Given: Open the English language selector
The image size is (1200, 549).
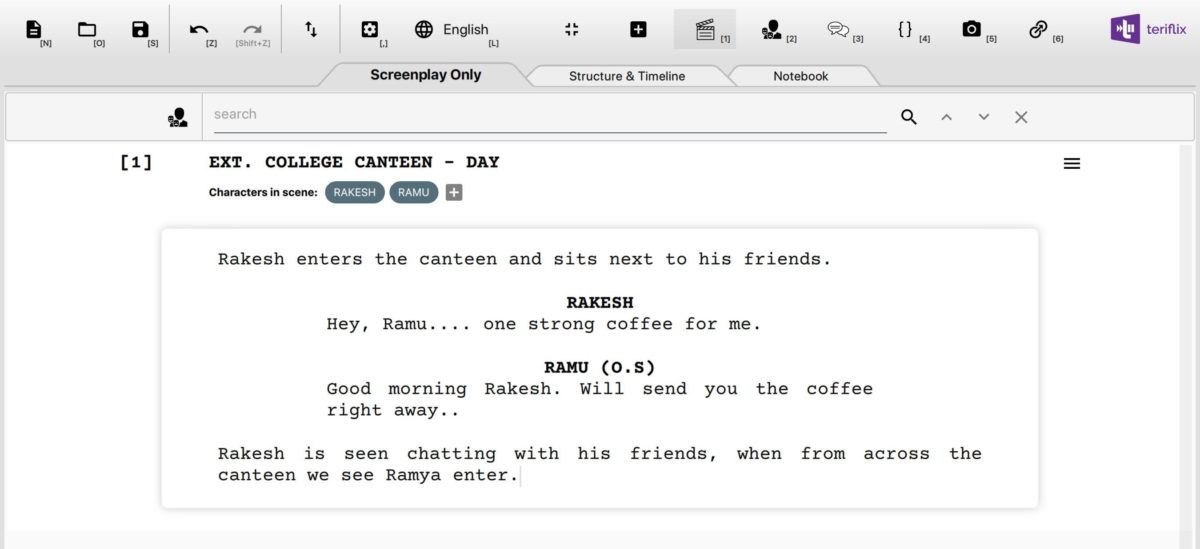Looking at the screenshot, I should [453, 30].
